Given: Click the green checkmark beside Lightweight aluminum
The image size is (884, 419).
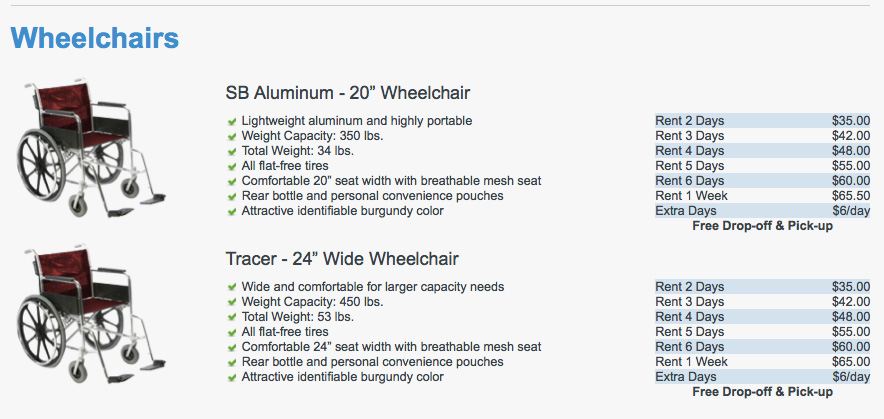Looking at the screenshot, I should pyautogui.click(x=232, y=121).
